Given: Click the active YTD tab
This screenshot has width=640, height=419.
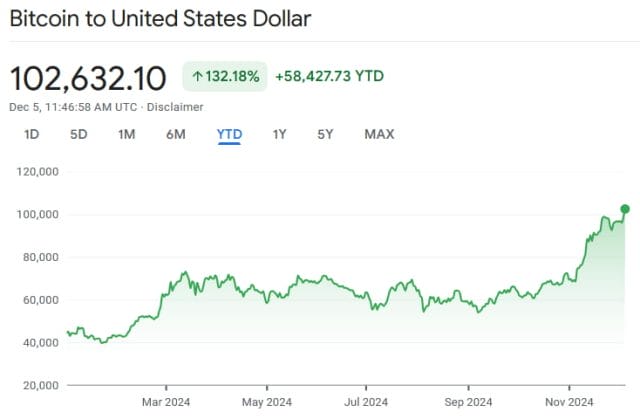Looking at the screenshot, I should (x=229, y=134).
